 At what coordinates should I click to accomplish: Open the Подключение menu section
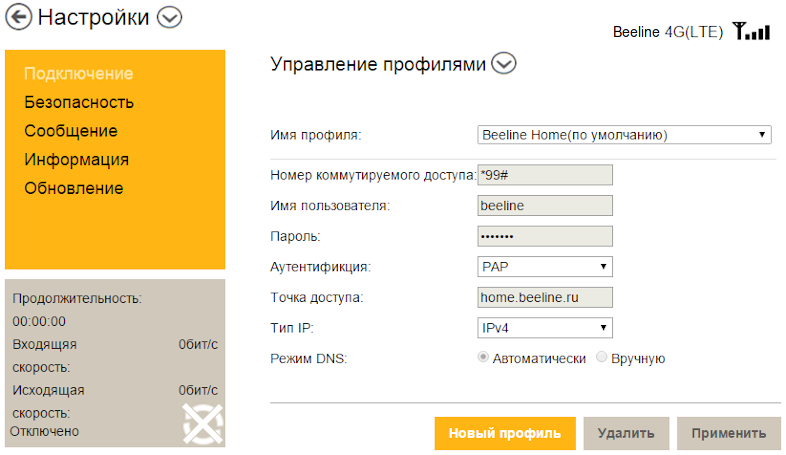[x=79, y=73]
